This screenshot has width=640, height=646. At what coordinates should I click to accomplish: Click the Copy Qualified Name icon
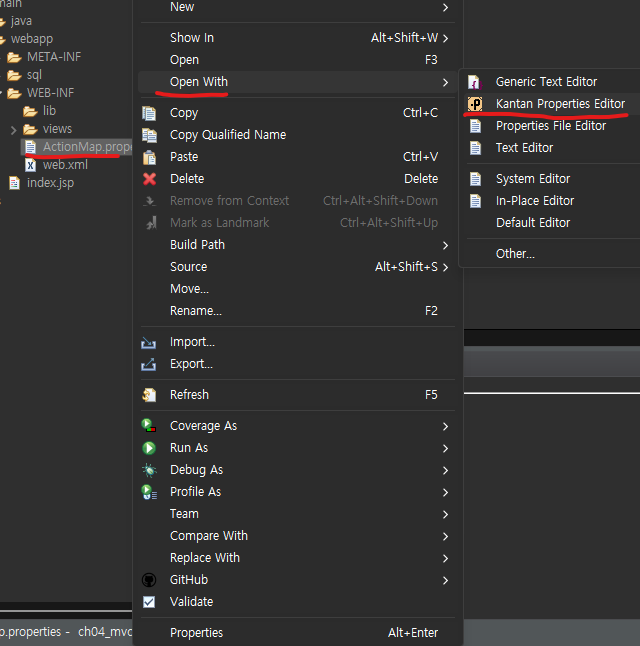pyautogui.click(x=149, y=135)
